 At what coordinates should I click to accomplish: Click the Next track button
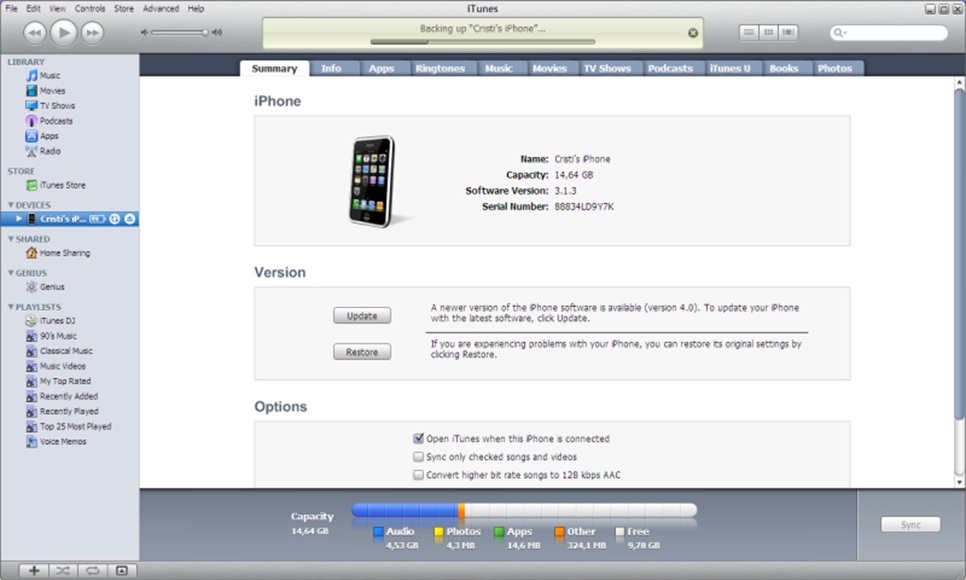[x=92, y=33]
